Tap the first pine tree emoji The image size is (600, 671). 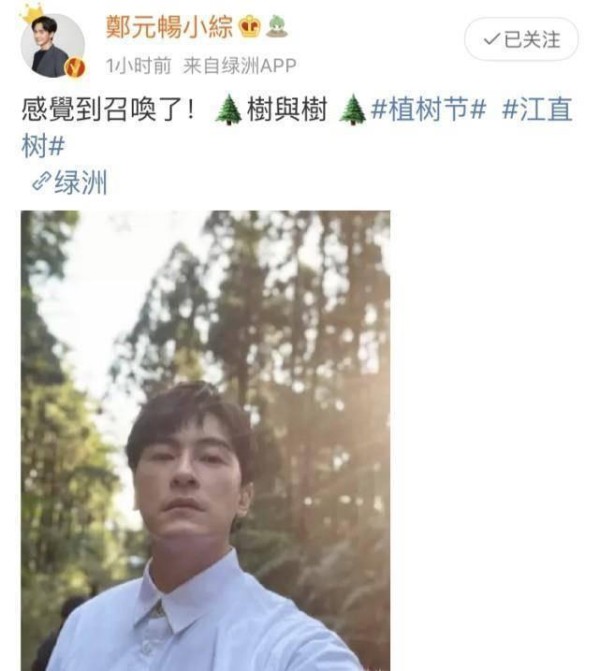pos(228,110)
